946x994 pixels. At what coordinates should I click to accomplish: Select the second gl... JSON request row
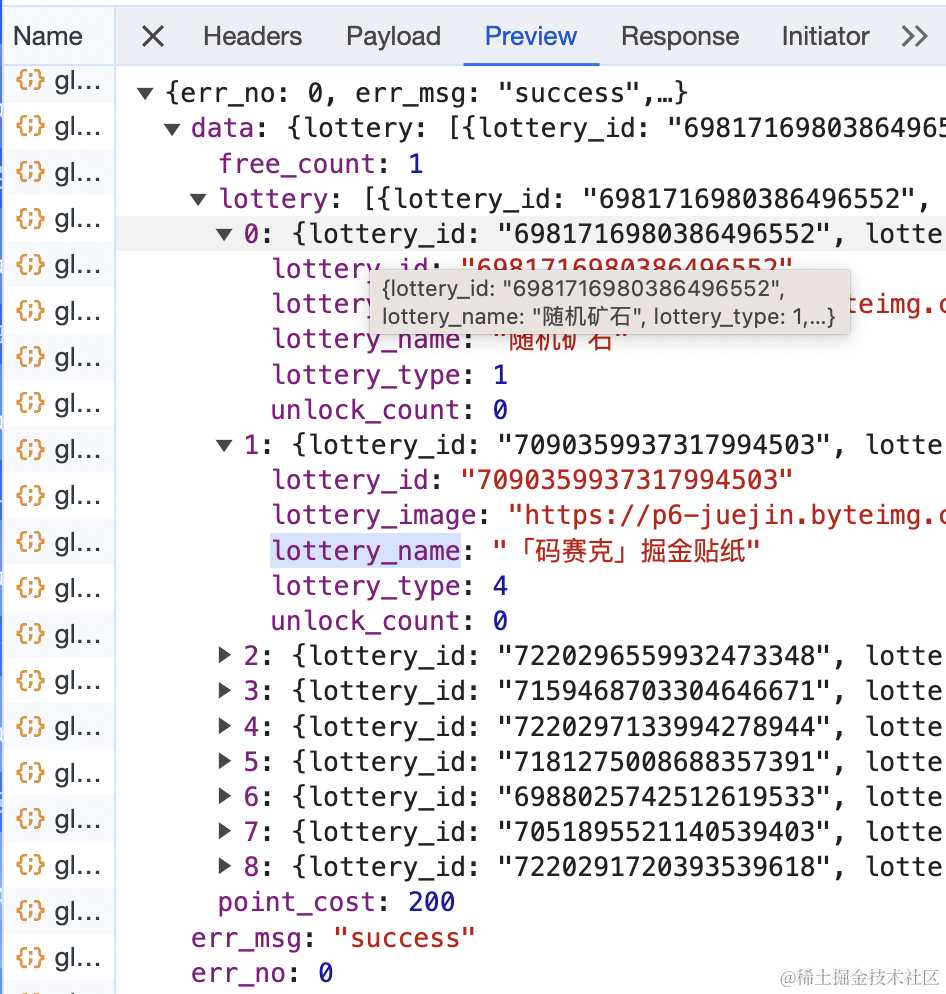point(58,126)
